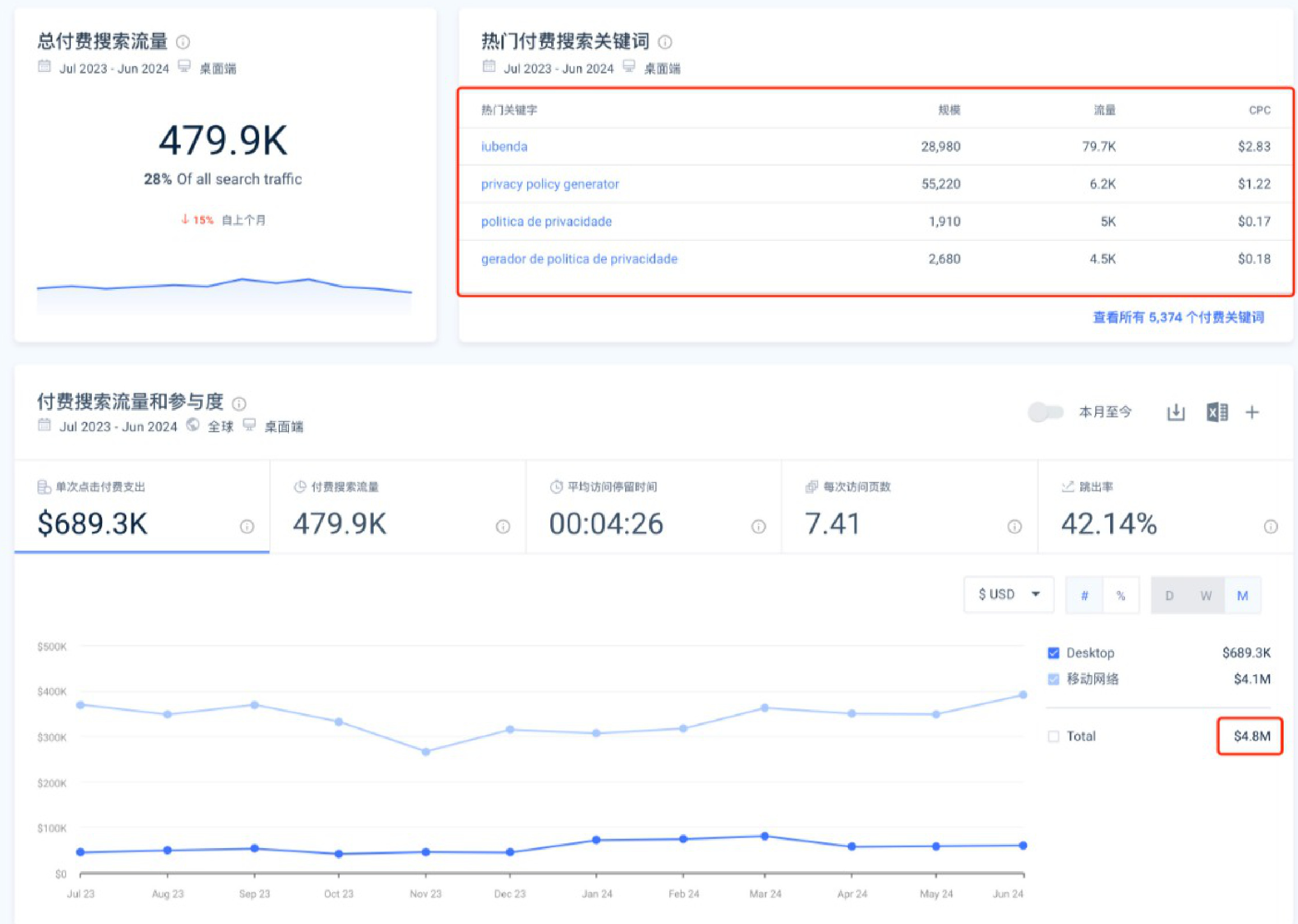
Task: Toggle the 本月至今 switch
Action: pyautogui.click(x=1045, y=413)
